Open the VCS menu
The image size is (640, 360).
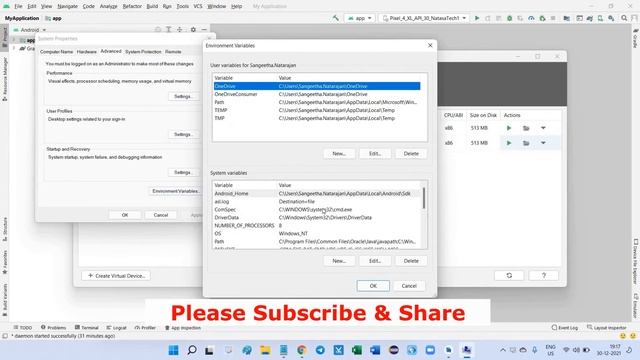198,6
